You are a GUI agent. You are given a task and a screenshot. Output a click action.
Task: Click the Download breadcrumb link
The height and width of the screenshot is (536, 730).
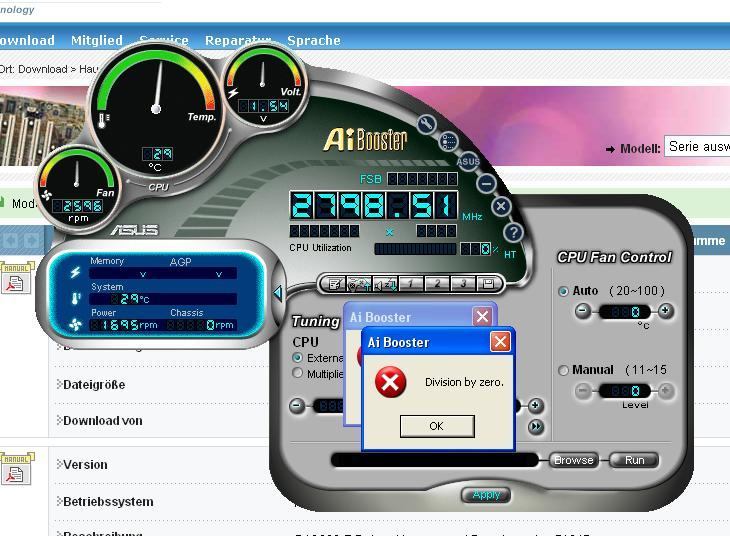[43, 69]
